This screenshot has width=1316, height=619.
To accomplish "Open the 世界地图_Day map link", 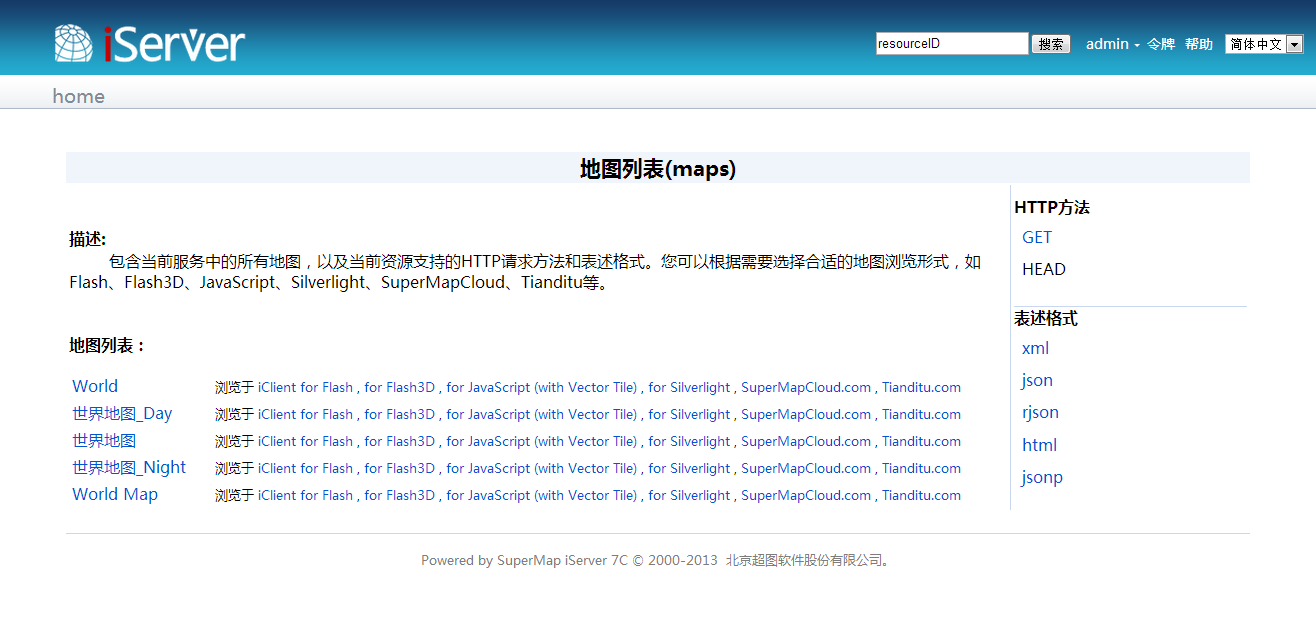I will tap(122, 413).
